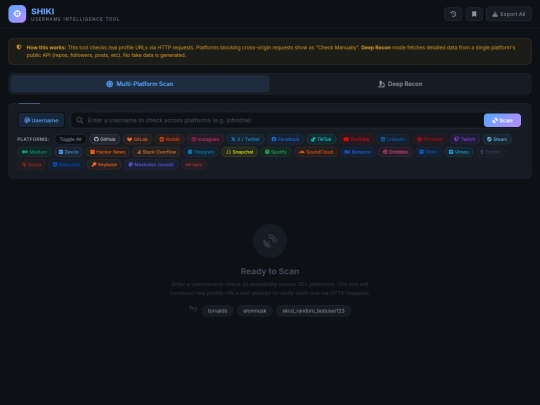Toggle the LinkedIn platform chip

point(393,139)
